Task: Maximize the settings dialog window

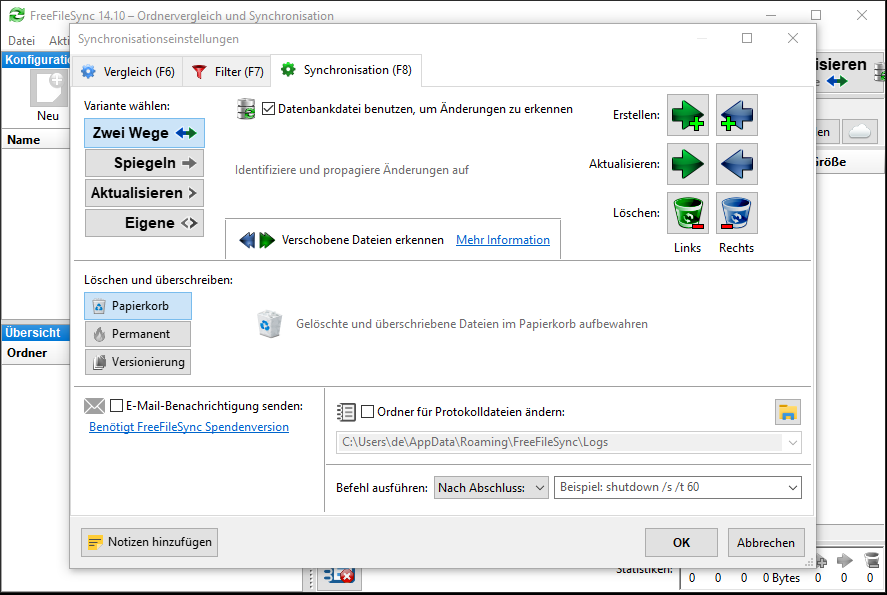Action: [x=747, y=38]
